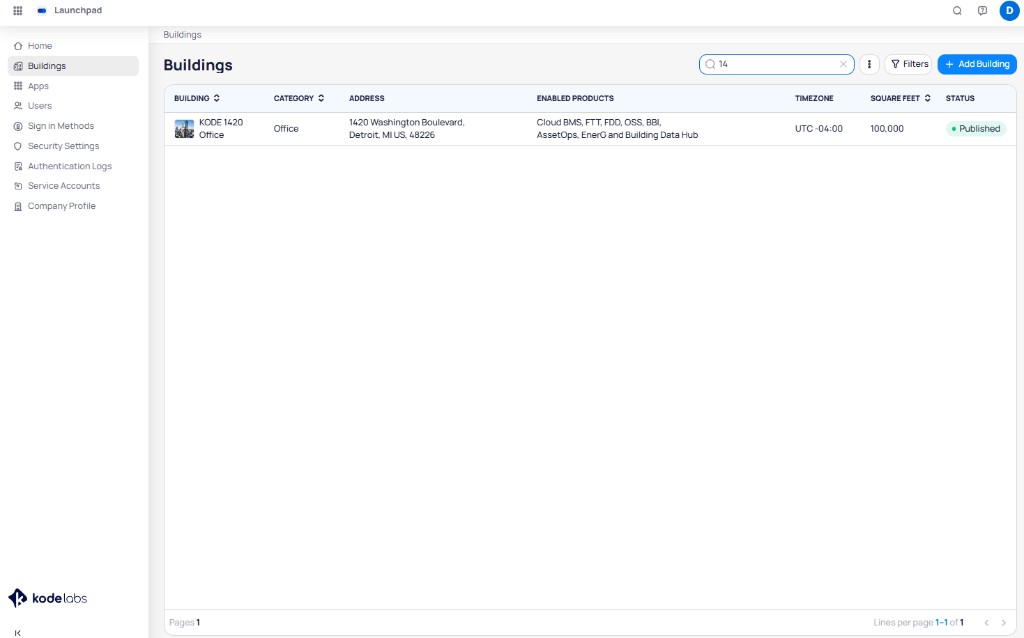Open Security Settings page
The height and width of the screenshot is (638, 1024).
[x=73, y=146]
